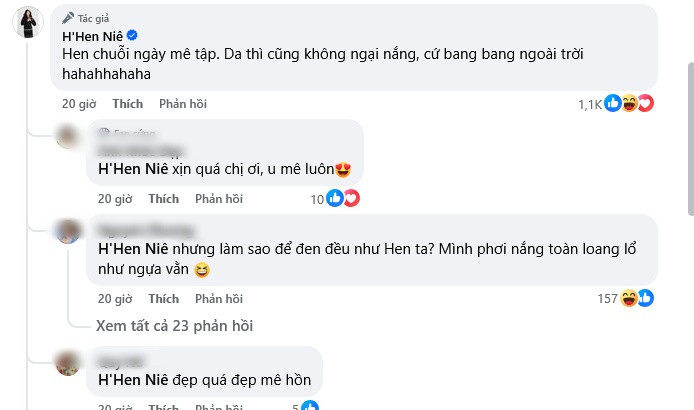The height and width of the screenshot is (410, 694).
Task: Click the avatar of the 'loang lổ' commenter
Action: coord(67,232)
